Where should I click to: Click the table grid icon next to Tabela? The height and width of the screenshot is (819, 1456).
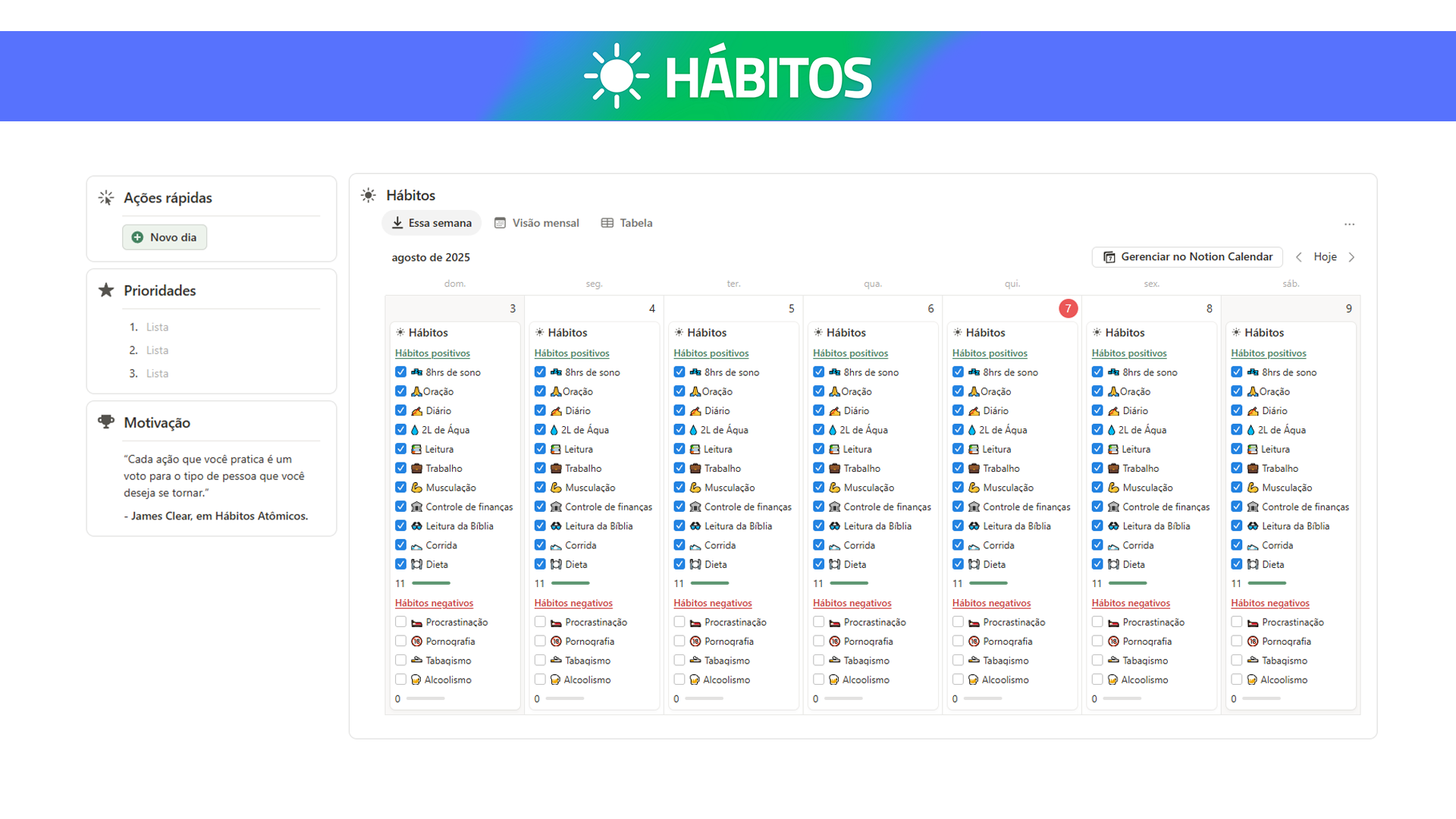607,222
